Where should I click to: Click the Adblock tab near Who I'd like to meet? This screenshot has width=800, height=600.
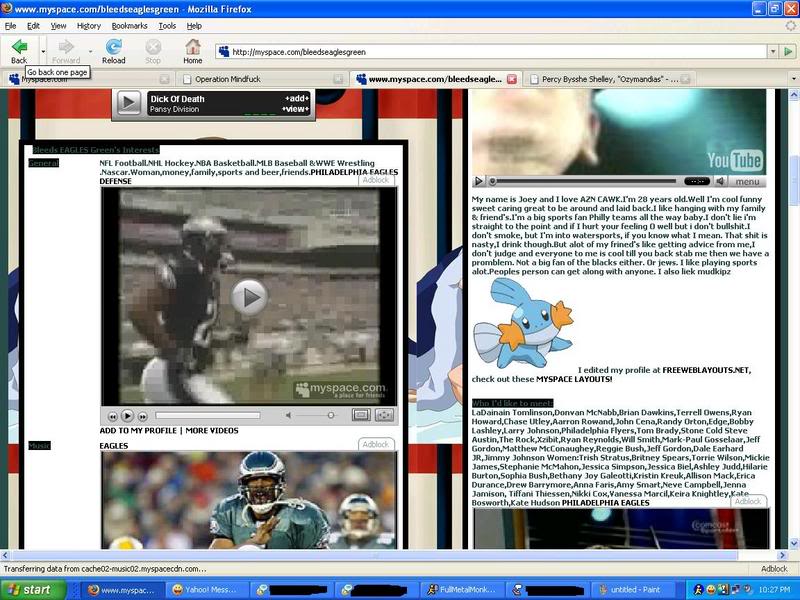748,502
